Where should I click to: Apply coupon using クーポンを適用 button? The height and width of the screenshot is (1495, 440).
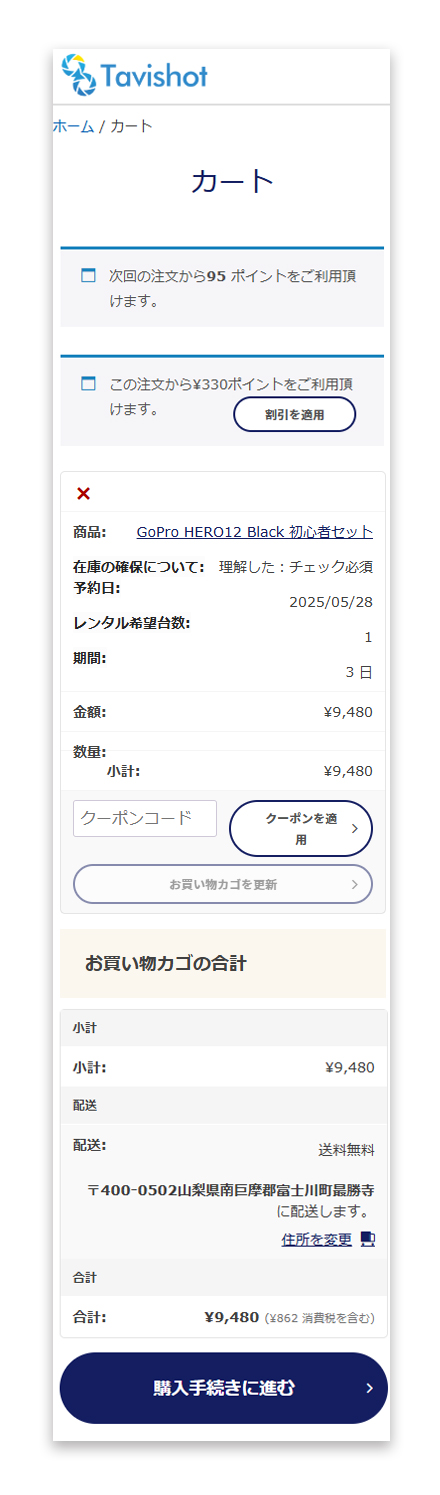point(301,828)
